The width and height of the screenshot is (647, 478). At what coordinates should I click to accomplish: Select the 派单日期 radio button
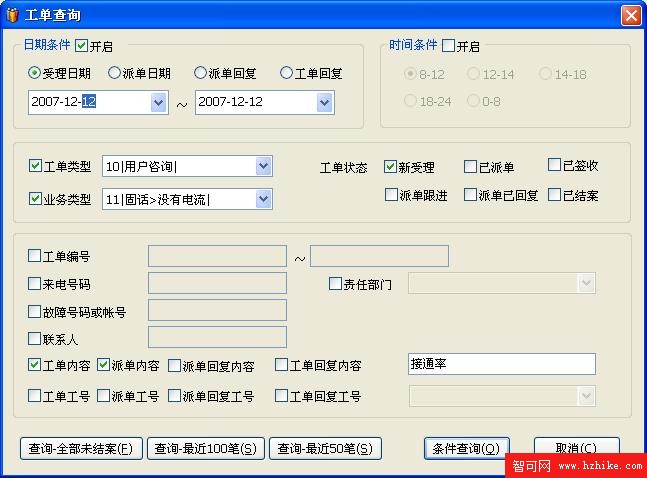pyautogui.click(x=114, y=73)
